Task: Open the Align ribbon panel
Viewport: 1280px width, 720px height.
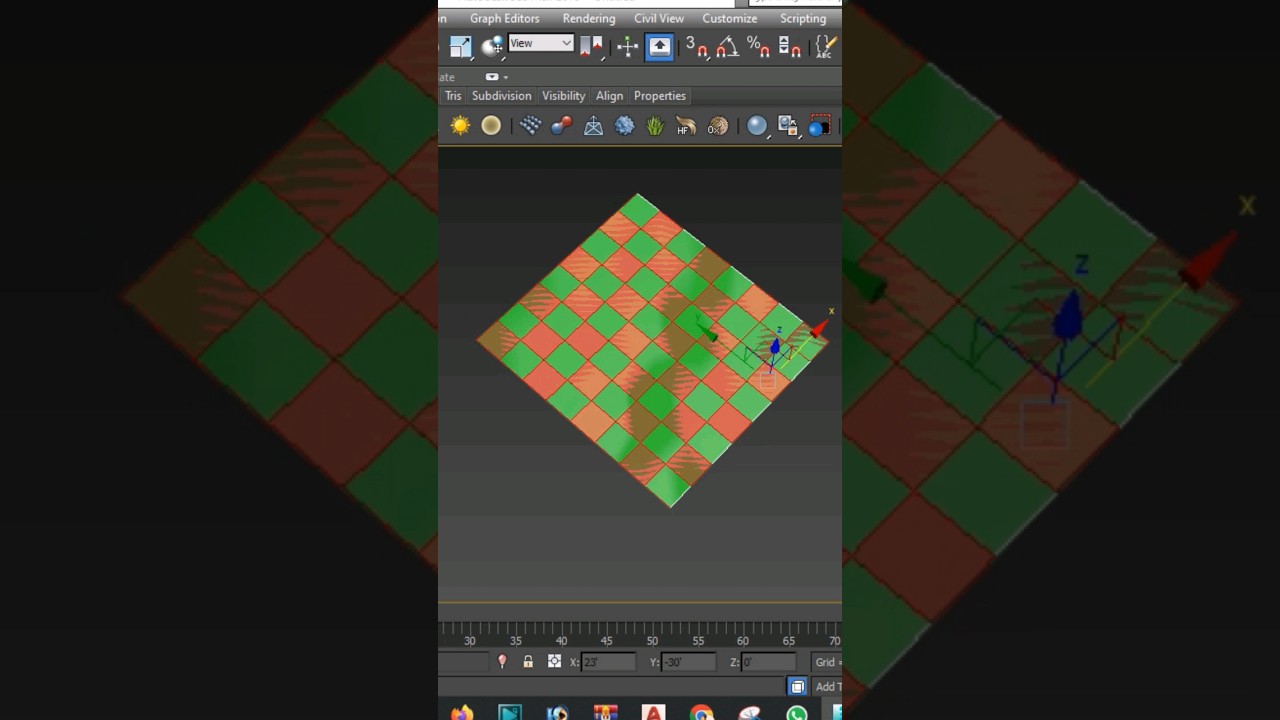Action: pyautogui.click(x=609, y=96)
